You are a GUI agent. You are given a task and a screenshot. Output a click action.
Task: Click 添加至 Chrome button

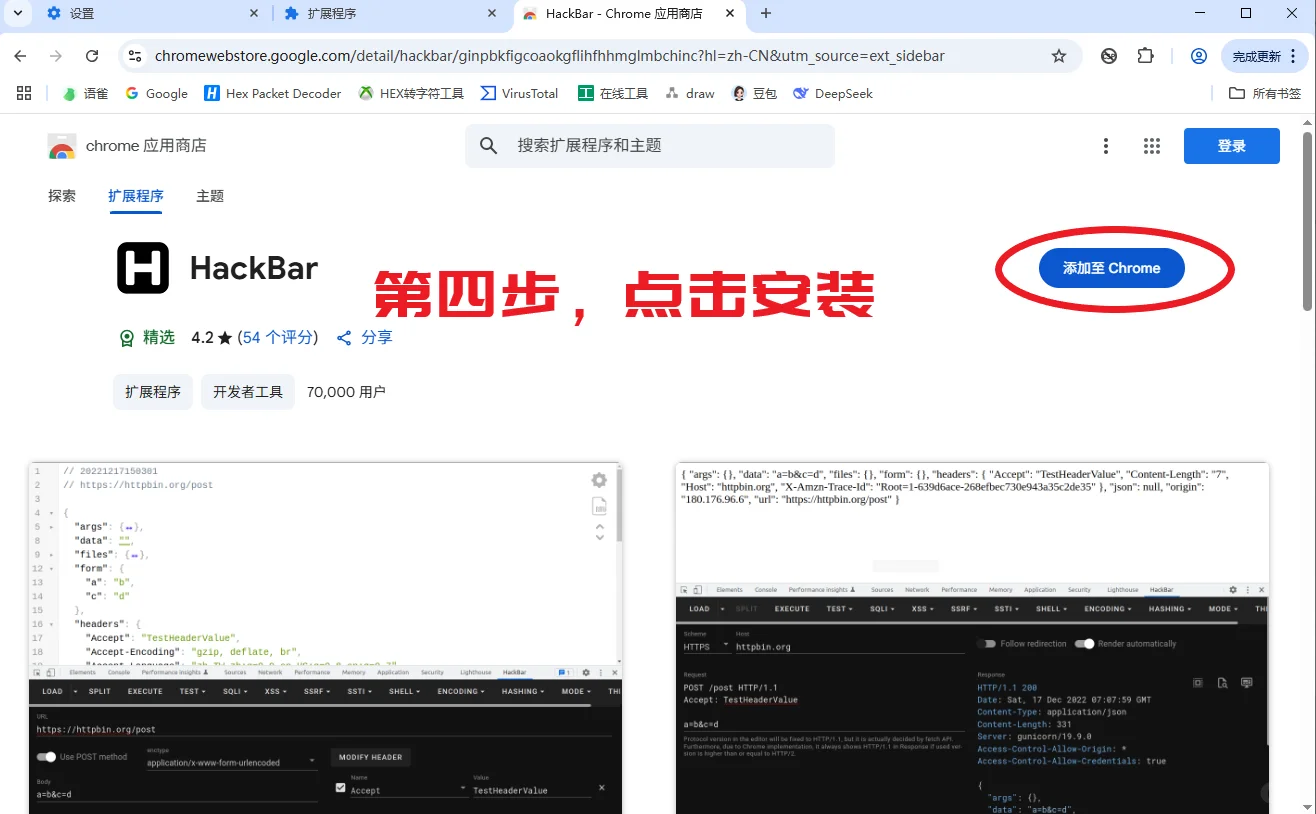tap(1111, 268)
